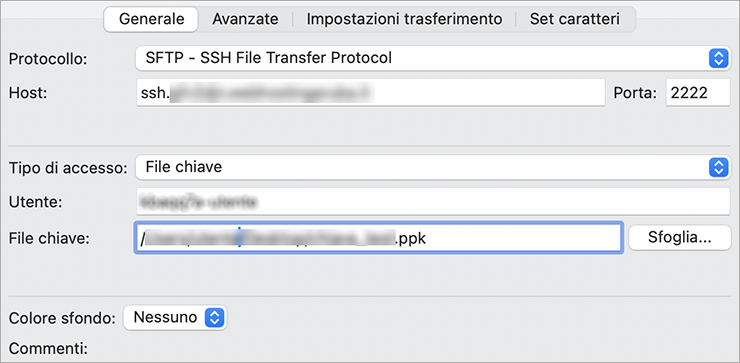Click the Commenti label
The height and width of the screenshot is (363, 740).
click(x=48, y=350)
